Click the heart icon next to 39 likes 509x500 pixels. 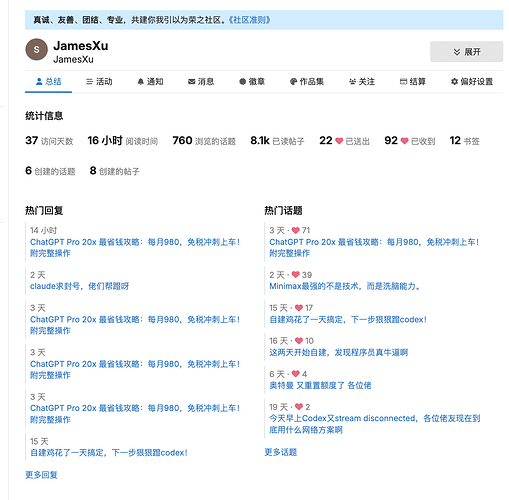coord(295,275)
